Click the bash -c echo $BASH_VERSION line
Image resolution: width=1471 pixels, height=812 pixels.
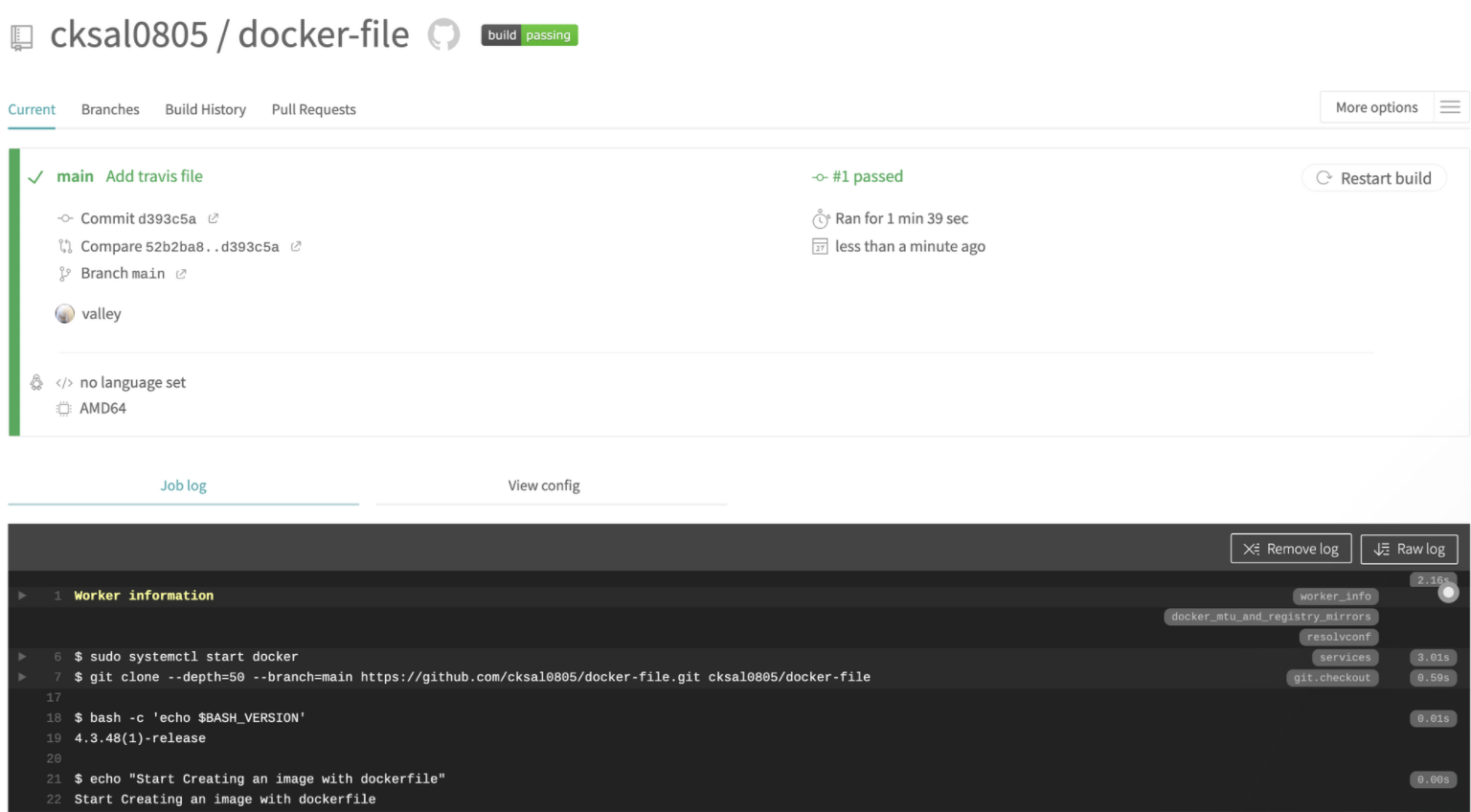(190, 718)
